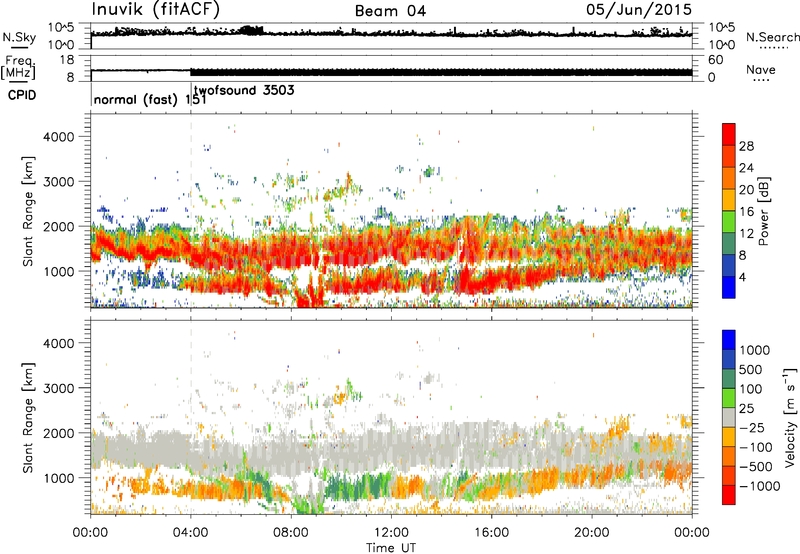Click the 08:00 time axis tick label
The width and height of the screenshot is (800, 554).
coord(290,533)
